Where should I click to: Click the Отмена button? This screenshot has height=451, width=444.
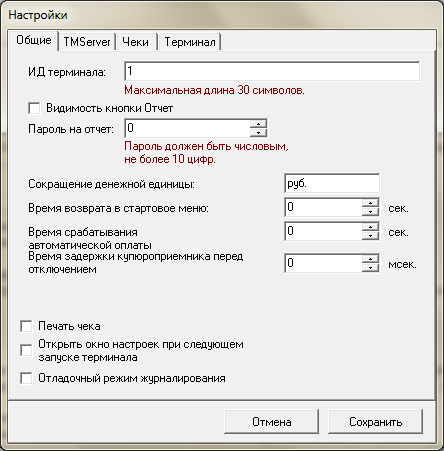pos(271,422)
